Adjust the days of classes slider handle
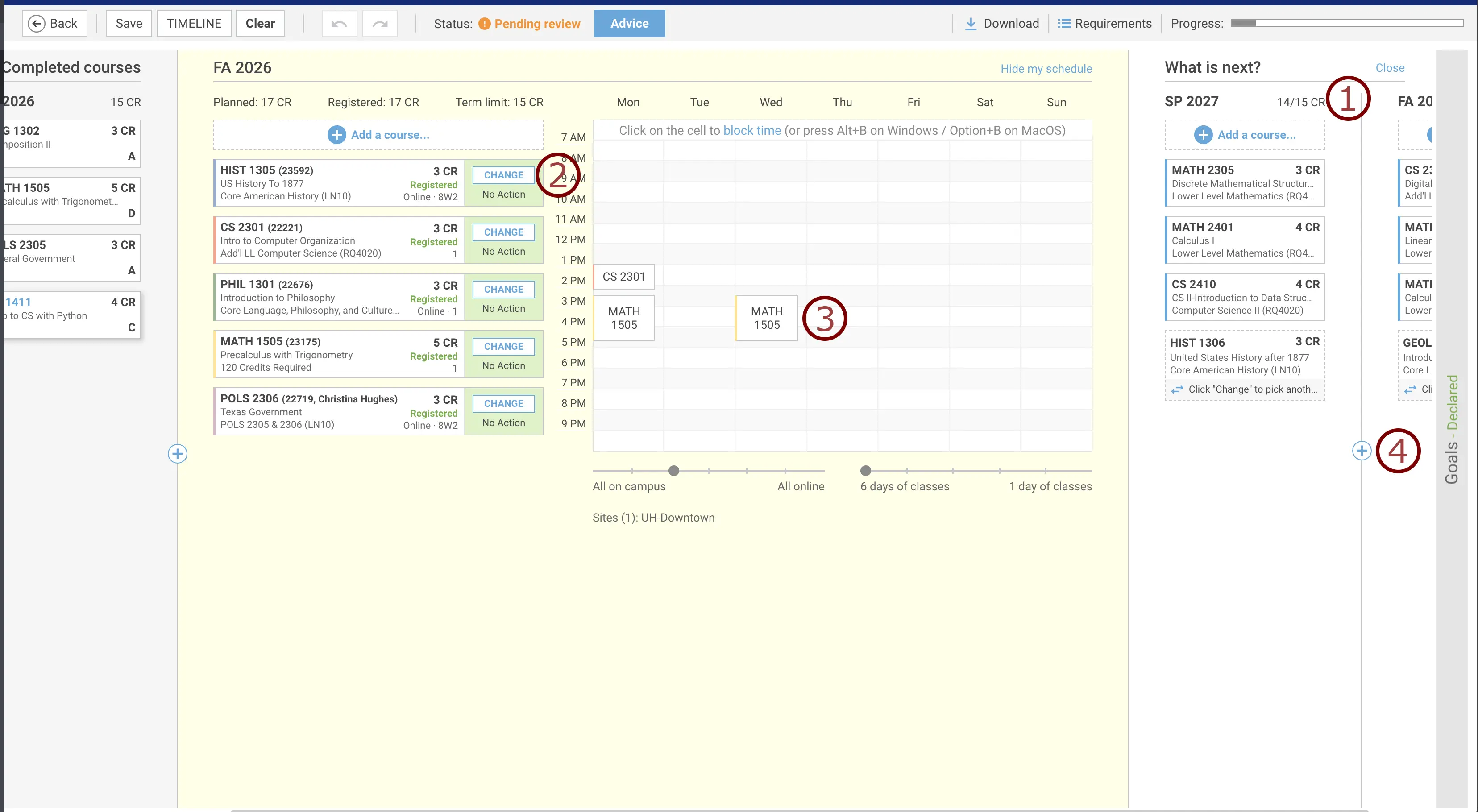Screen dimensions: 1478x812 (866, 471)
